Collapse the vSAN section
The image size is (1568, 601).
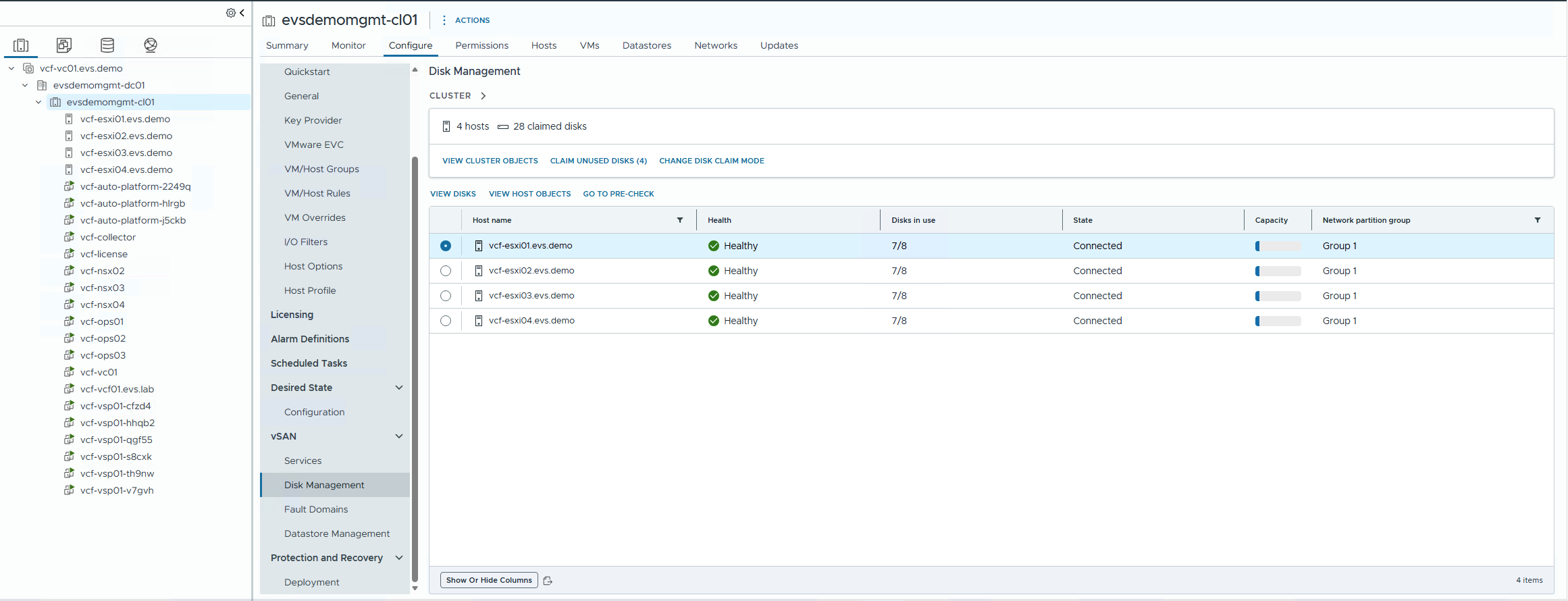coord(399,436)
